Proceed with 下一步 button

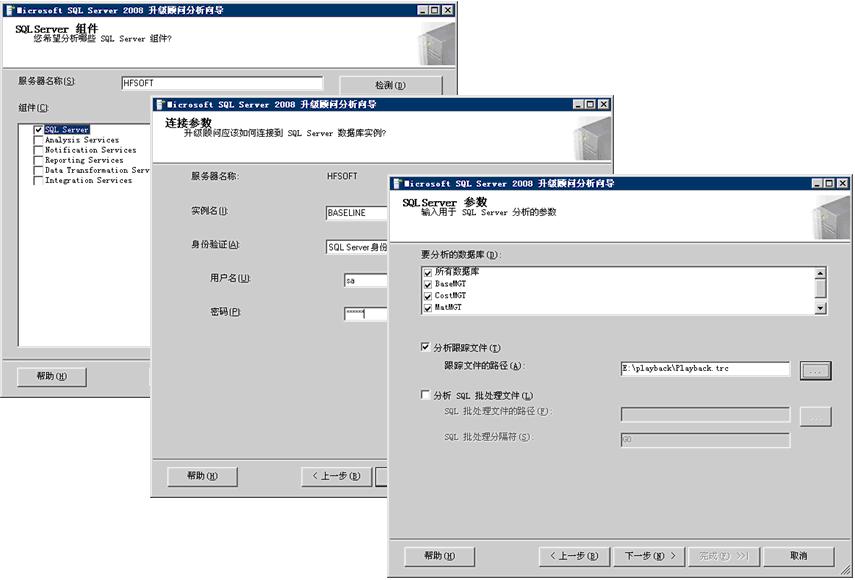point(650,556)
